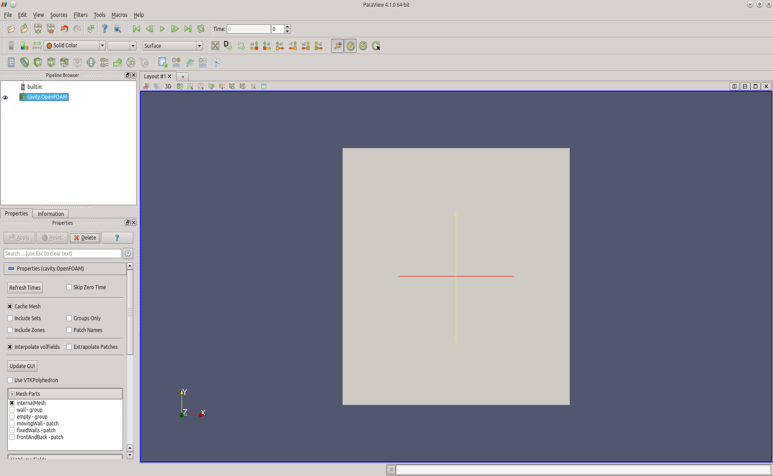The height and width of the screenshot is (476, 773).
Task: Apply the Threshold filter icon
Action: [x=64, y=62]
